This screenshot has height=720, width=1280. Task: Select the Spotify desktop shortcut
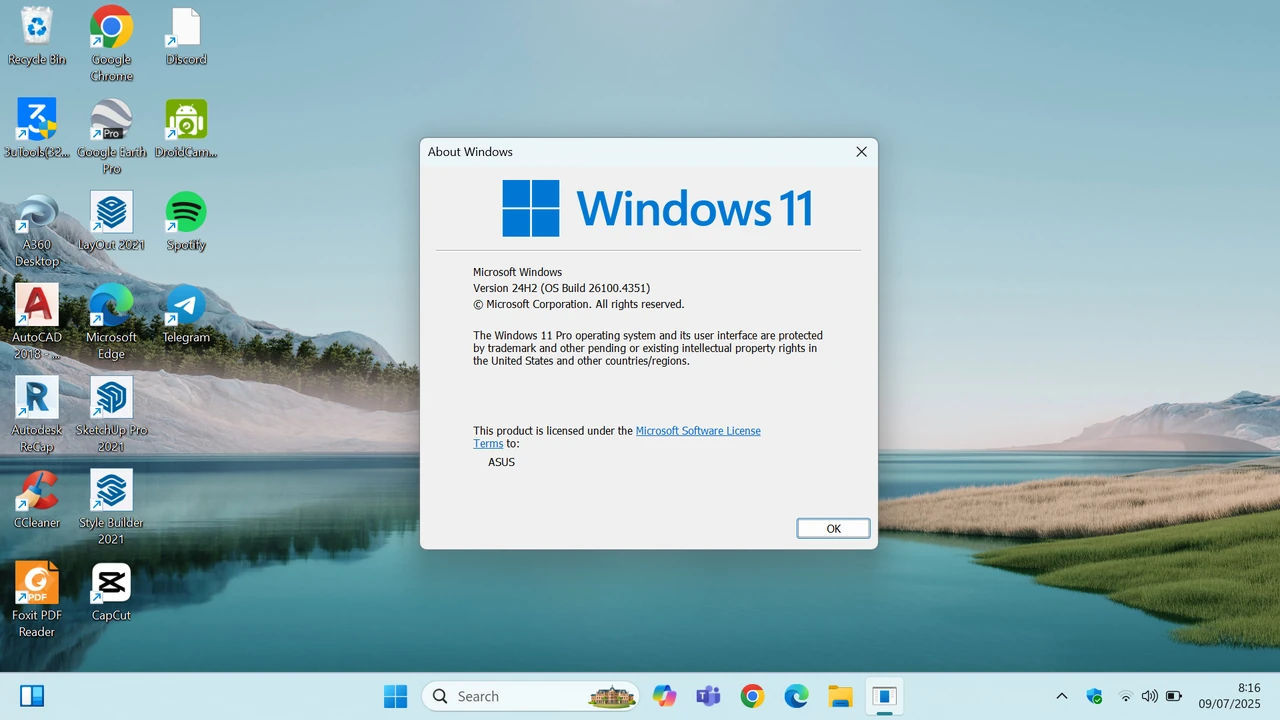(x=186, y=222)
